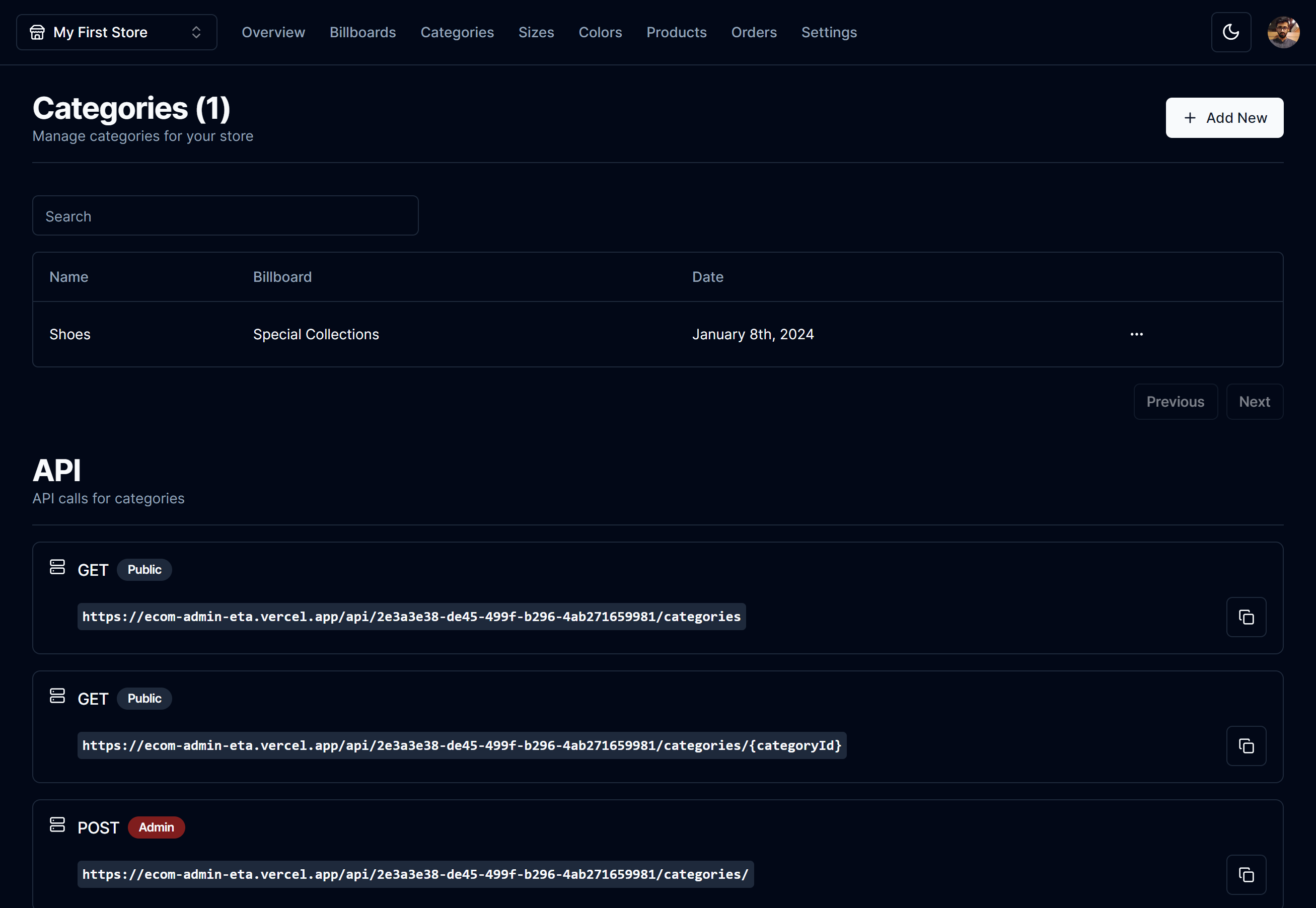Click the Next pagination button

[1255, 402]
